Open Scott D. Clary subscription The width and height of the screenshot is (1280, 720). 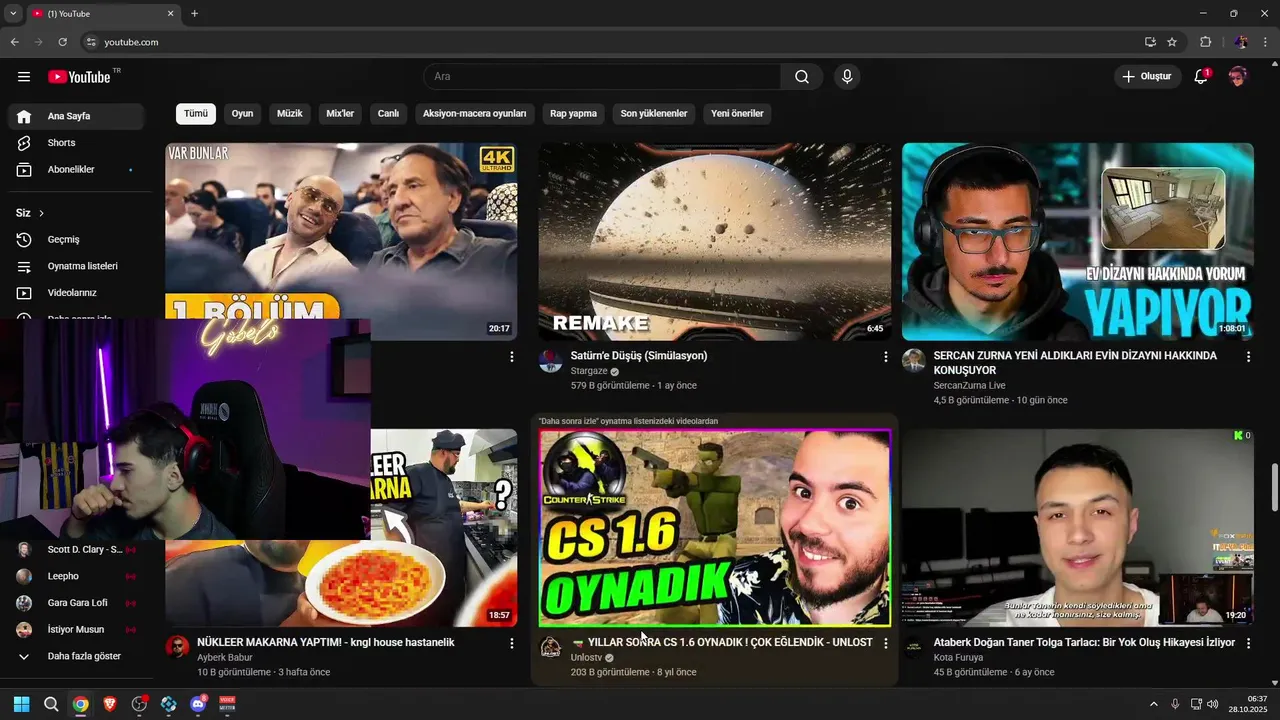(x=76, y=550)
